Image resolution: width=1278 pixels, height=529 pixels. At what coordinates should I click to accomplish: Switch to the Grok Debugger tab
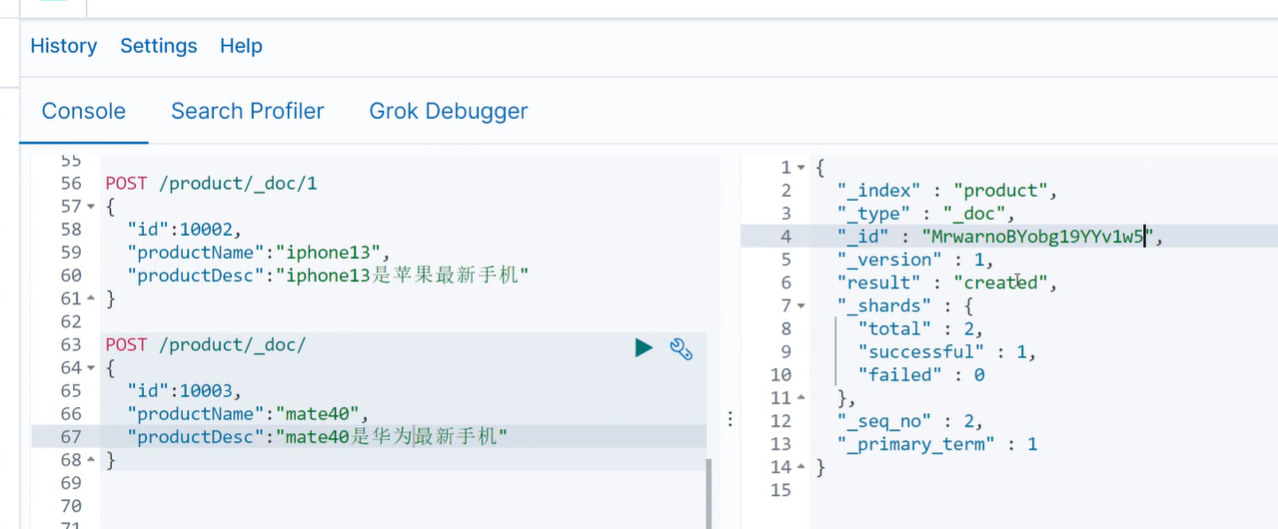449,111
